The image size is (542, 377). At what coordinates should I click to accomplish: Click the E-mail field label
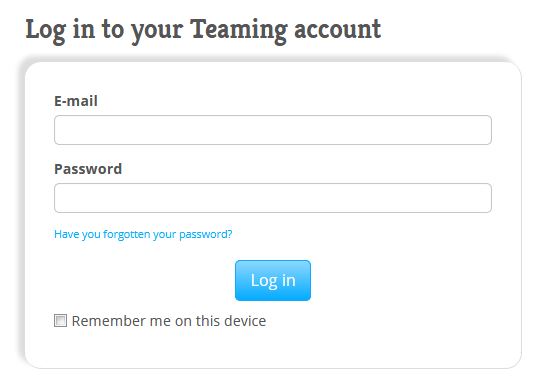pyautogui.click(x=76, y=101)
